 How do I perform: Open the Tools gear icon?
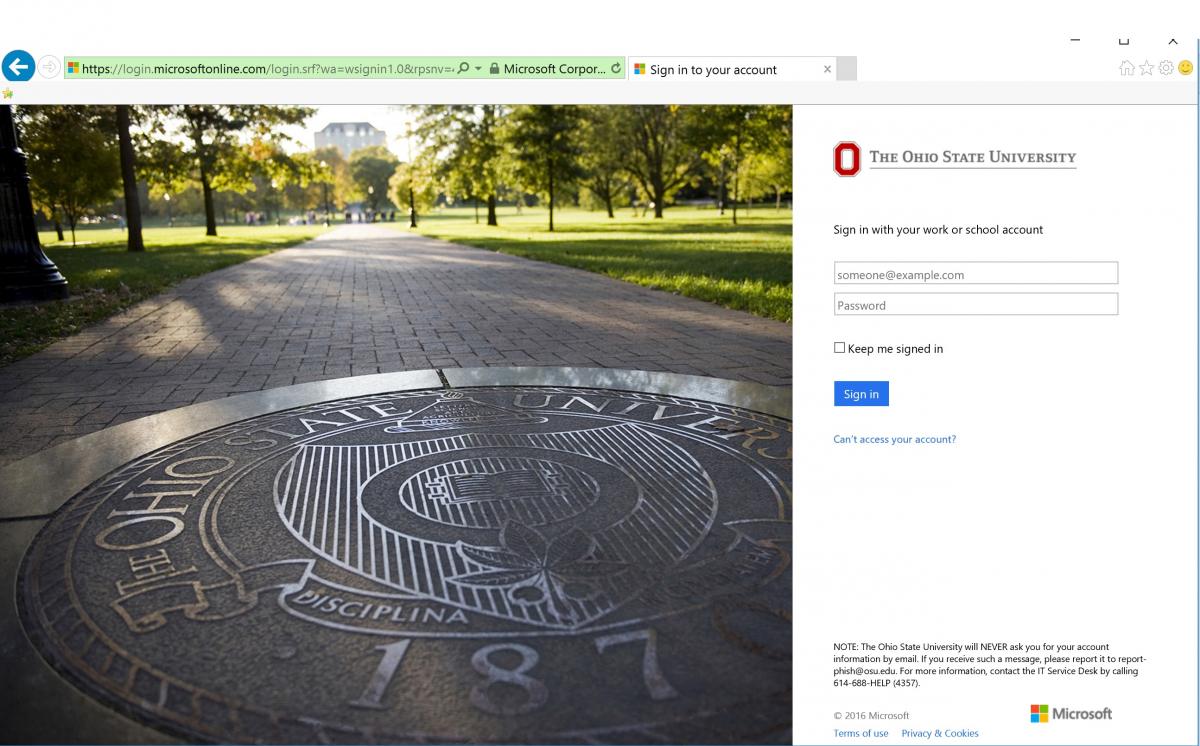1166,68
